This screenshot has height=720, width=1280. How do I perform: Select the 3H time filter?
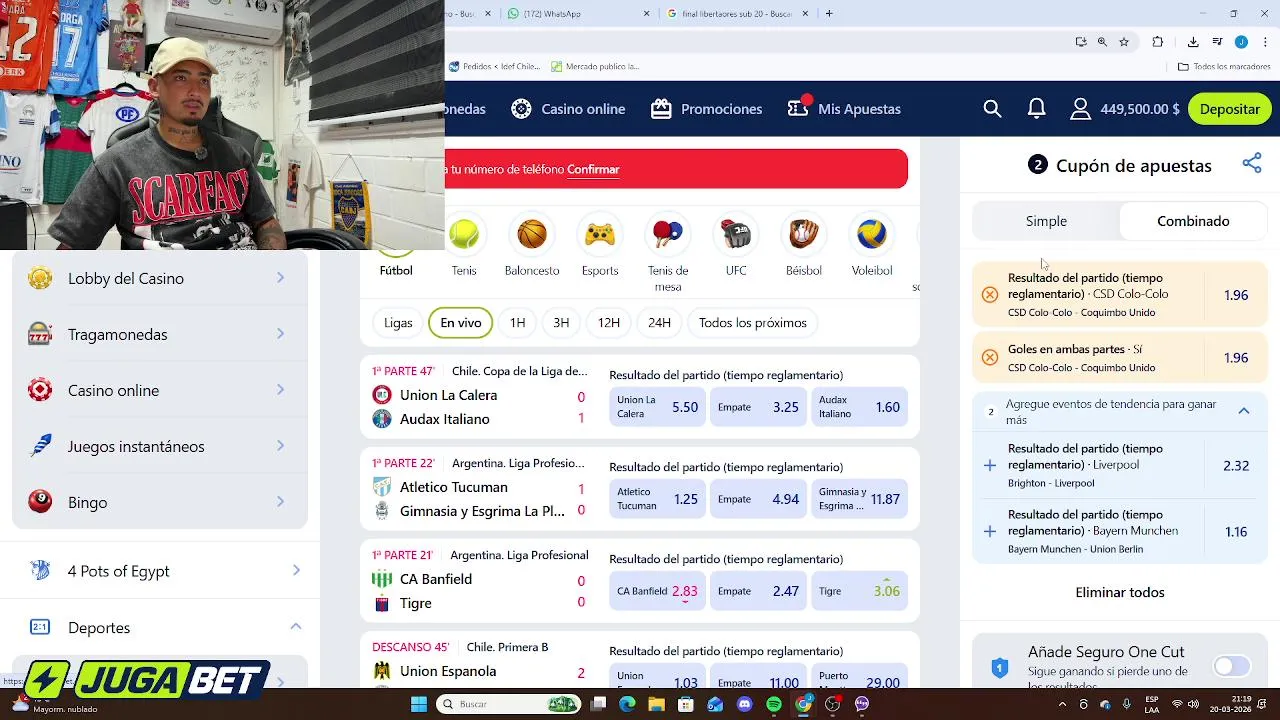tap(561, 323)
